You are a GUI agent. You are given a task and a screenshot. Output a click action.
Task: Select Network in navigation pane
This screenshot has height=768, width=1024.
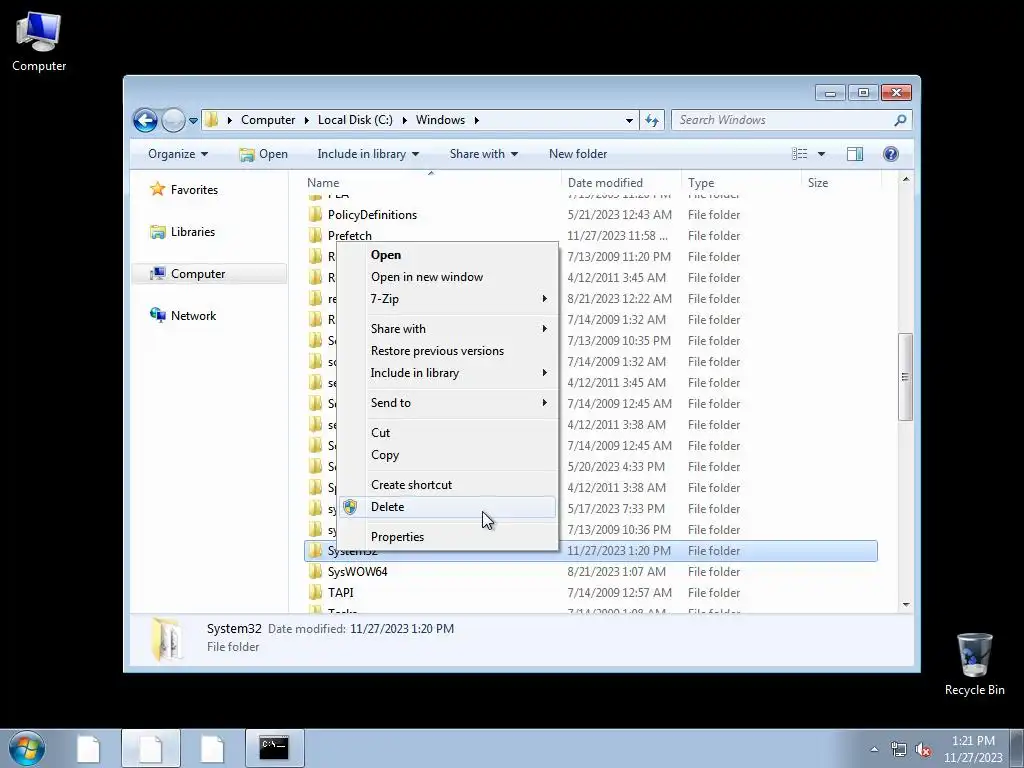pyautogui.click(x=184, y=315)
